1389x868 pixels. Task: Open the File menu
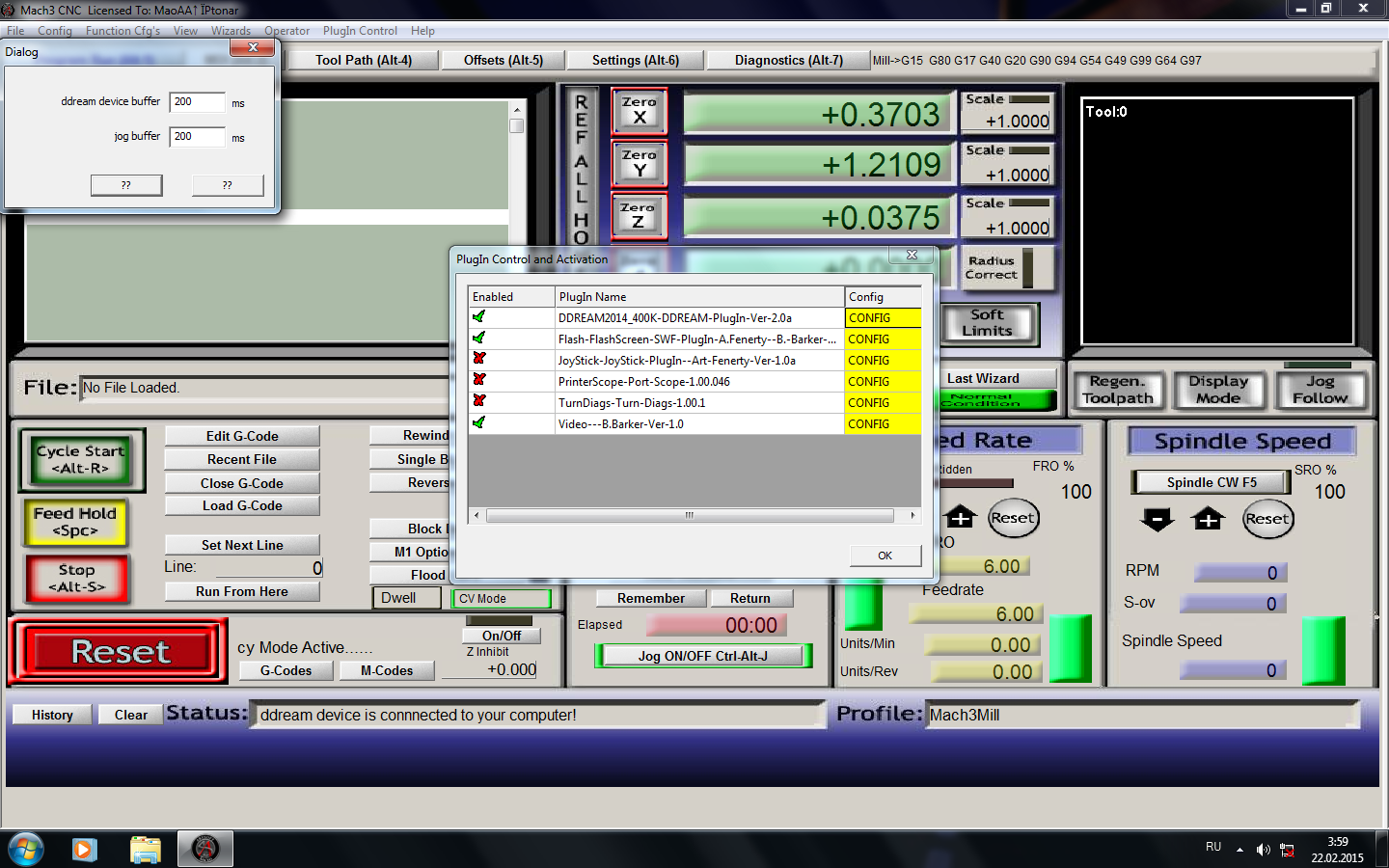tap(15, 31)
